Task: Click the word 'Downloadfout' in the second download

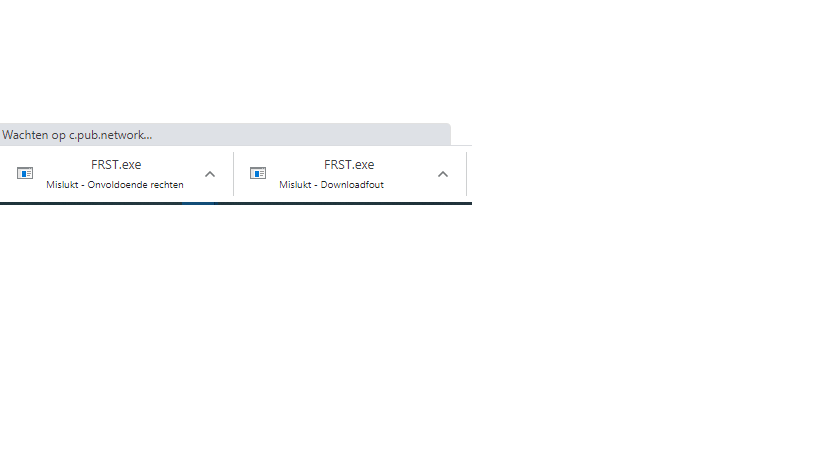Action: [x=352, y=185]
